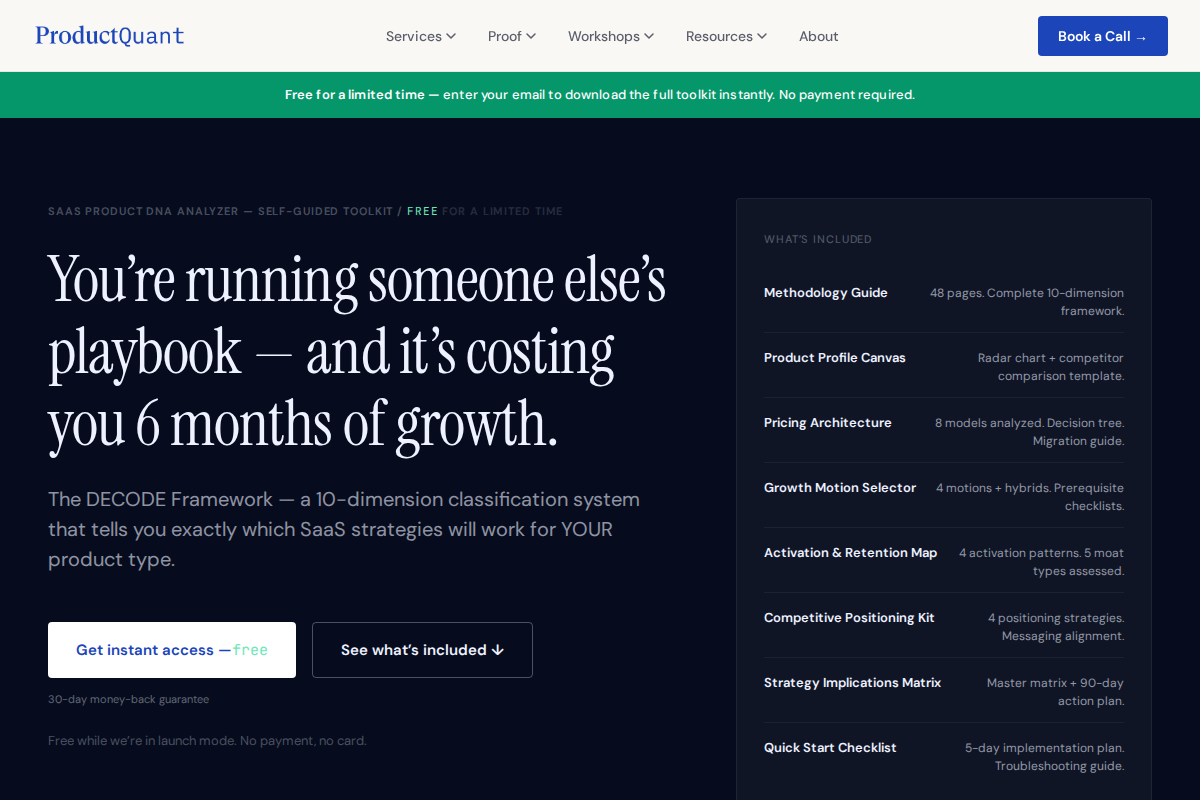Screen dimensions: 1200x800
Task: Click the Resources dropdown chevron
Action: pos(762,36)
